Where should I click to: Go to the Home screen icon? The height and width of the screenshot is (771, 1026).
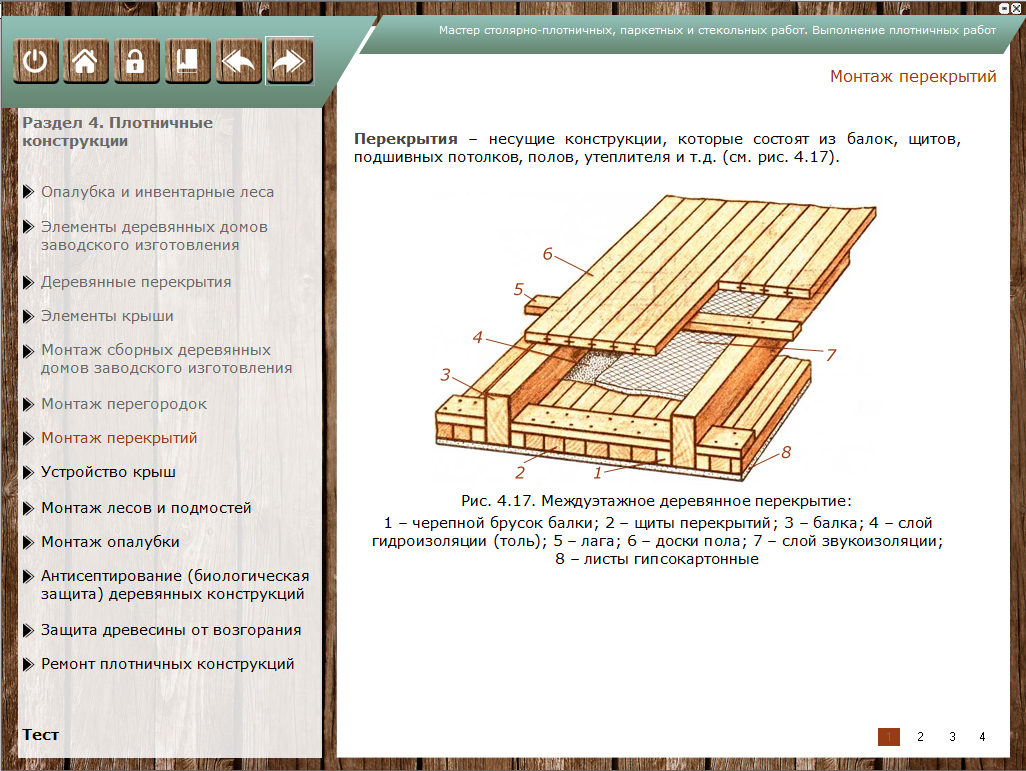(86, 62)
